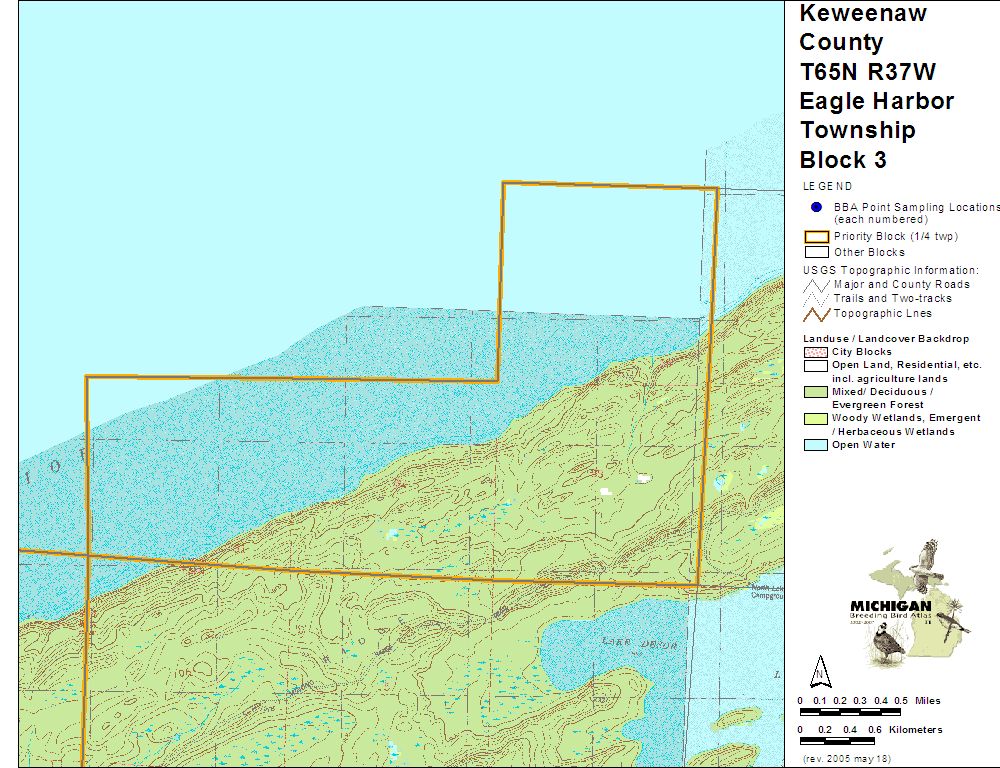Click the orange Priority Block legend symbol
Screen dimensions: 1000x768
click(x=816, y=237)
